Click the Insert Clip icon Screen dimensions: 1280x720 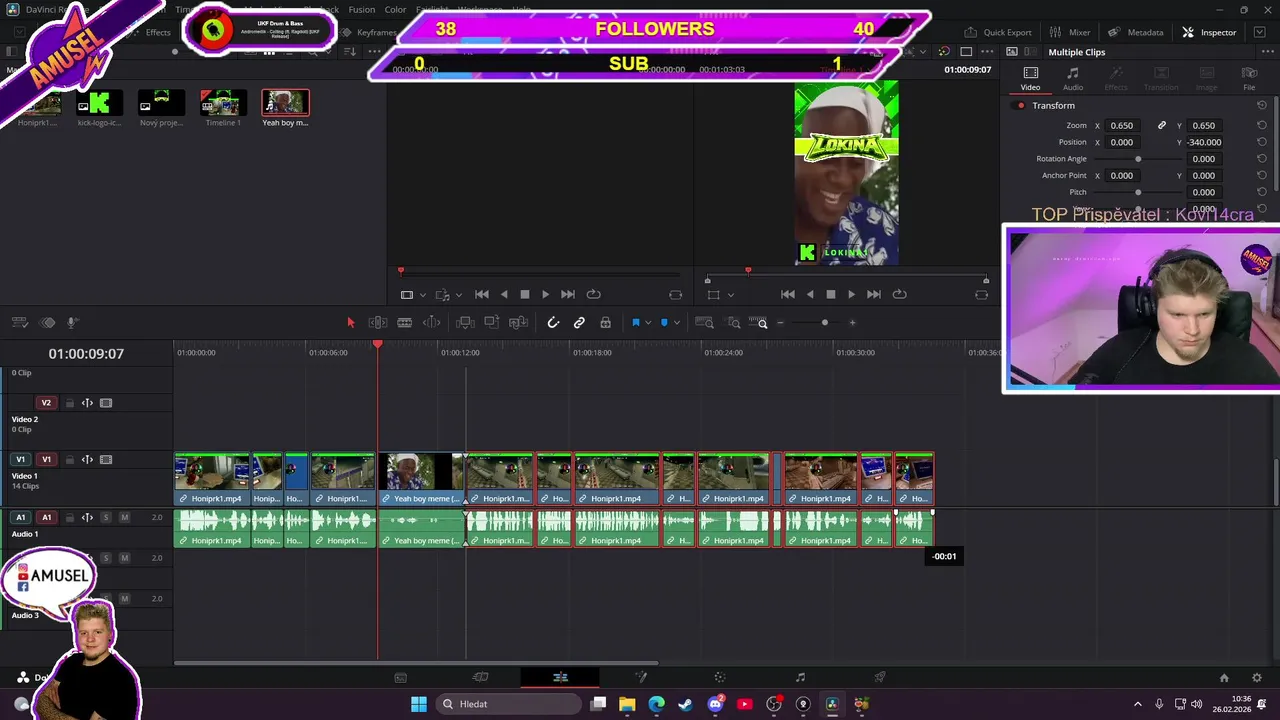pyautogui.click(x=465, y=323)
